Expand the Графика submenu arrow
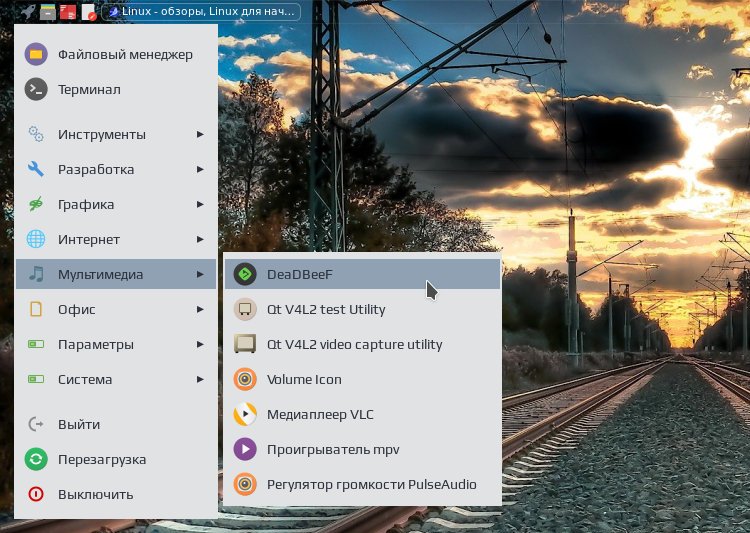The width and height of the screenshot is (750, 533). (200, 204)
